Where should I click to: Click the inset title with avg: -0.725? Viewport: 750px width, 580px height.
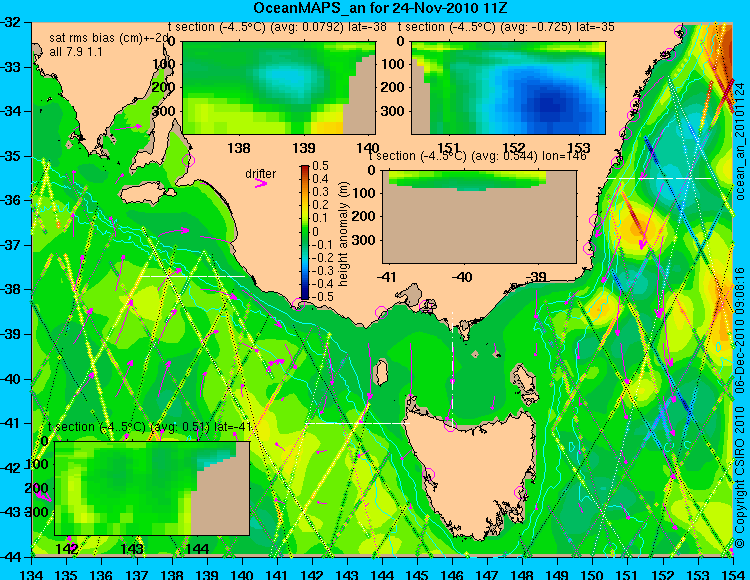click(506, 27)
